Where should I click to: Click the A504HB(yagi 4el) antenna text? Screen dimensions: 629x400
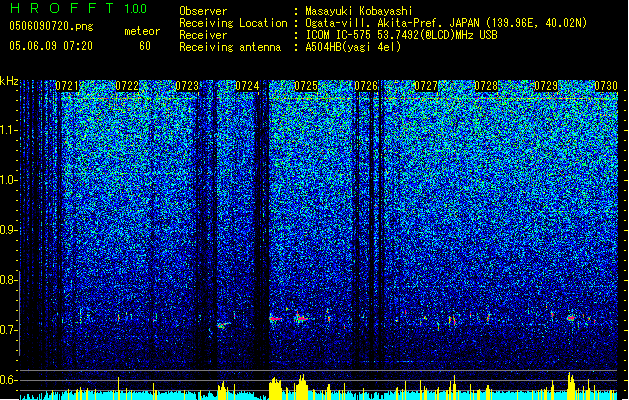tap(353, 47)
